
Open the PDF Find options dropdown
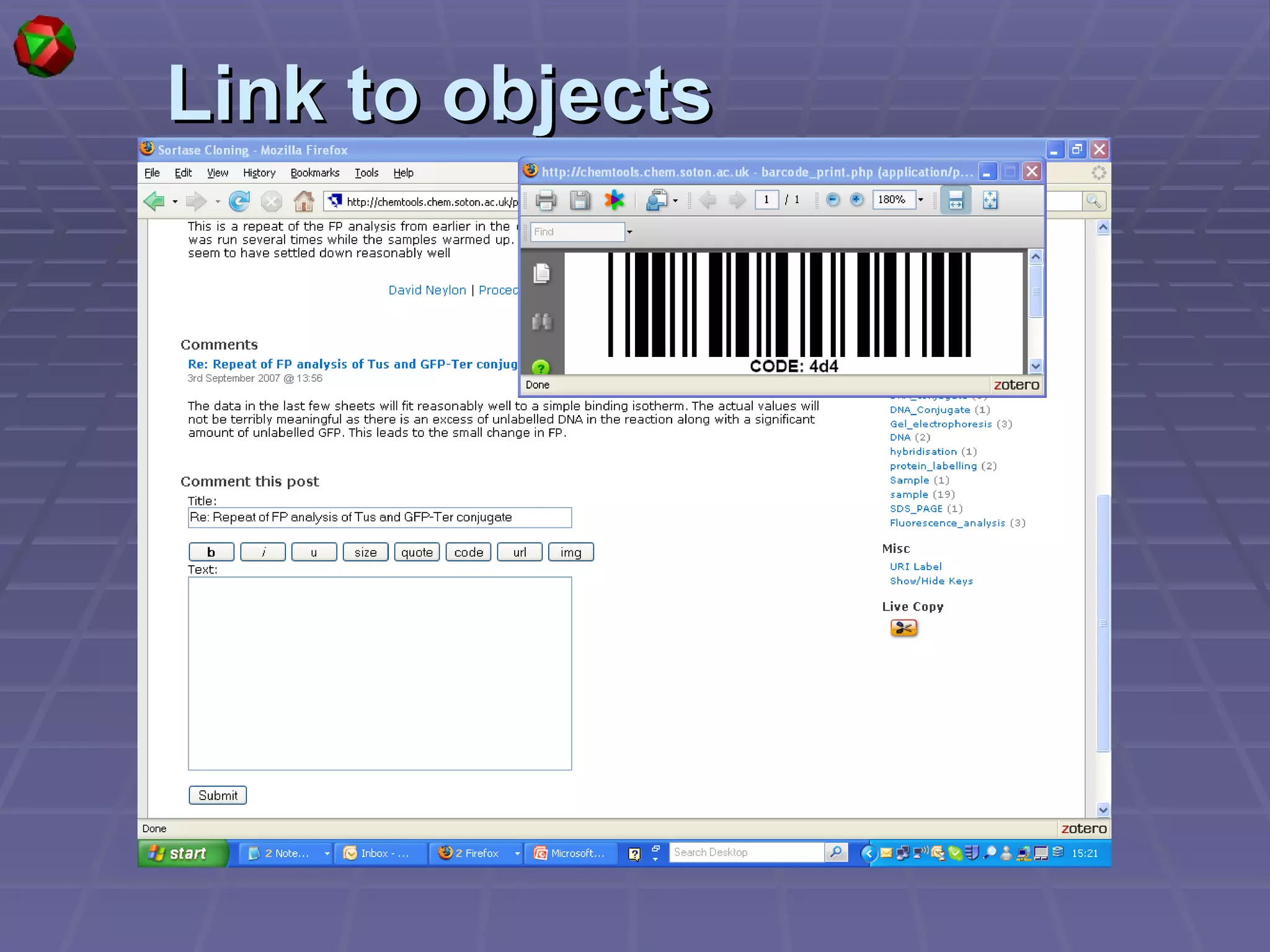629,232
